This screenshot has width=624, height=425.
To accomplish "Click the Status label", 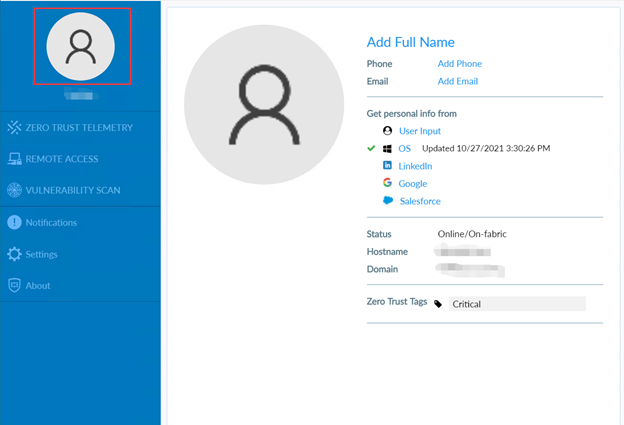I will (379, 234).
